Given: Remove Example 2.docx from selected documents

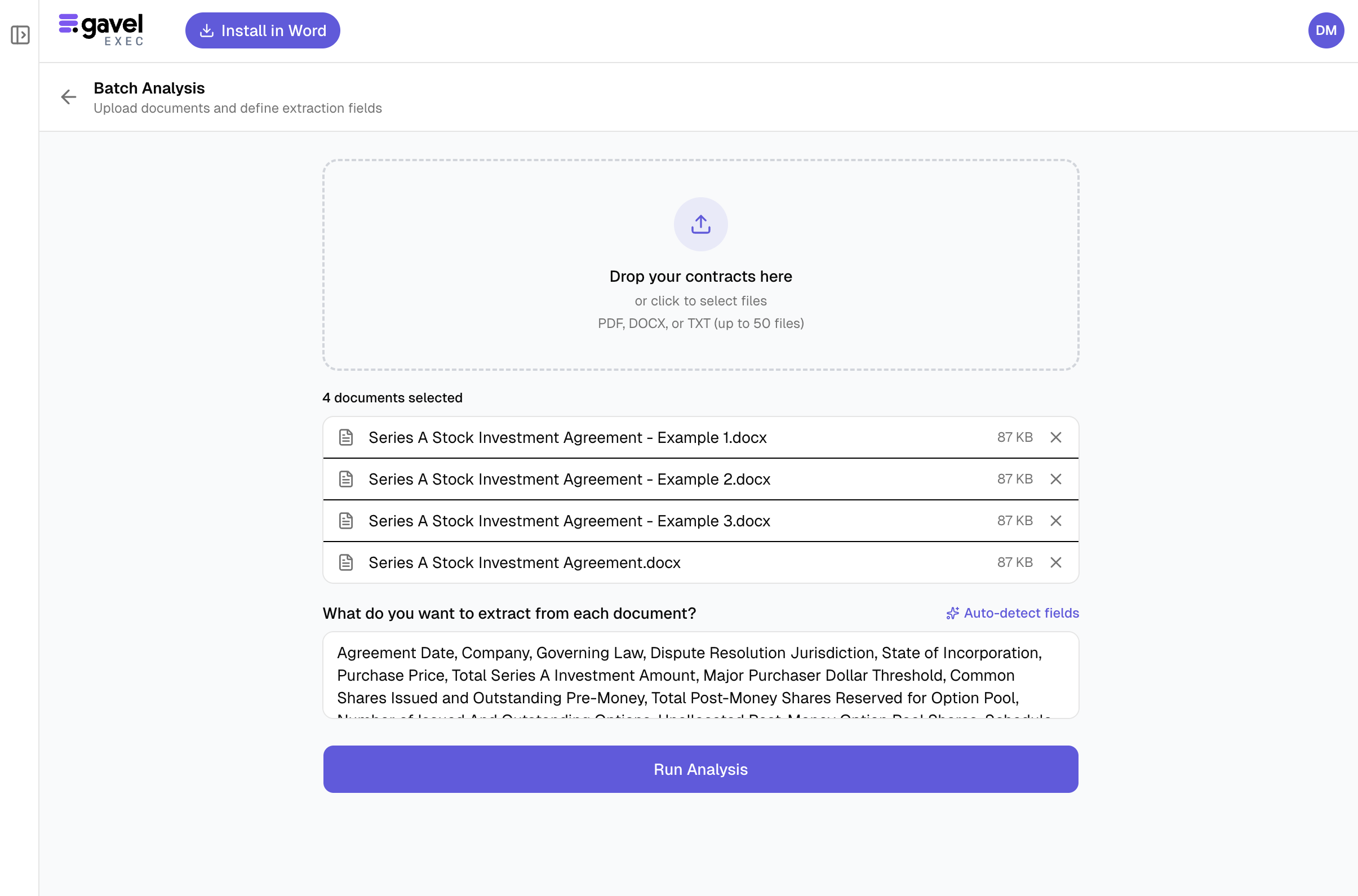Looking at the screenshot, I should (x=1055, y=479).
